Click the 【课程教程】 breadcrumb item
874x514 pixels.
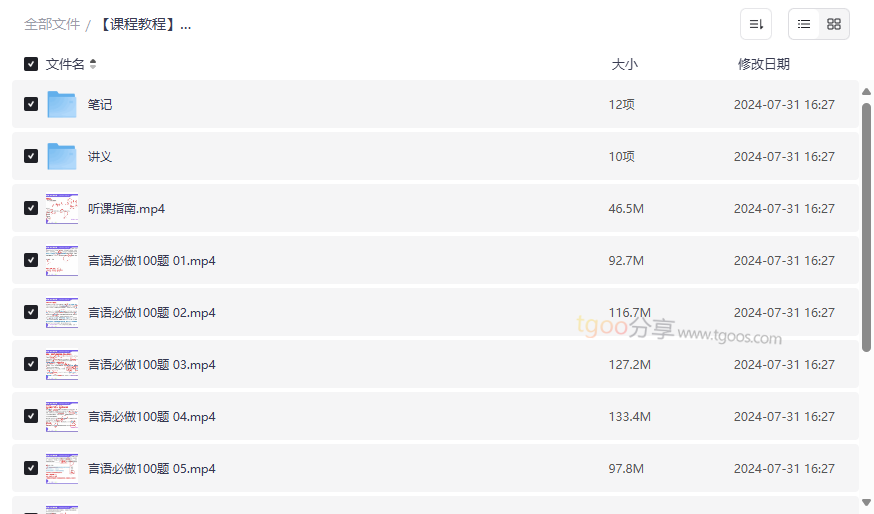coord(145,24)
